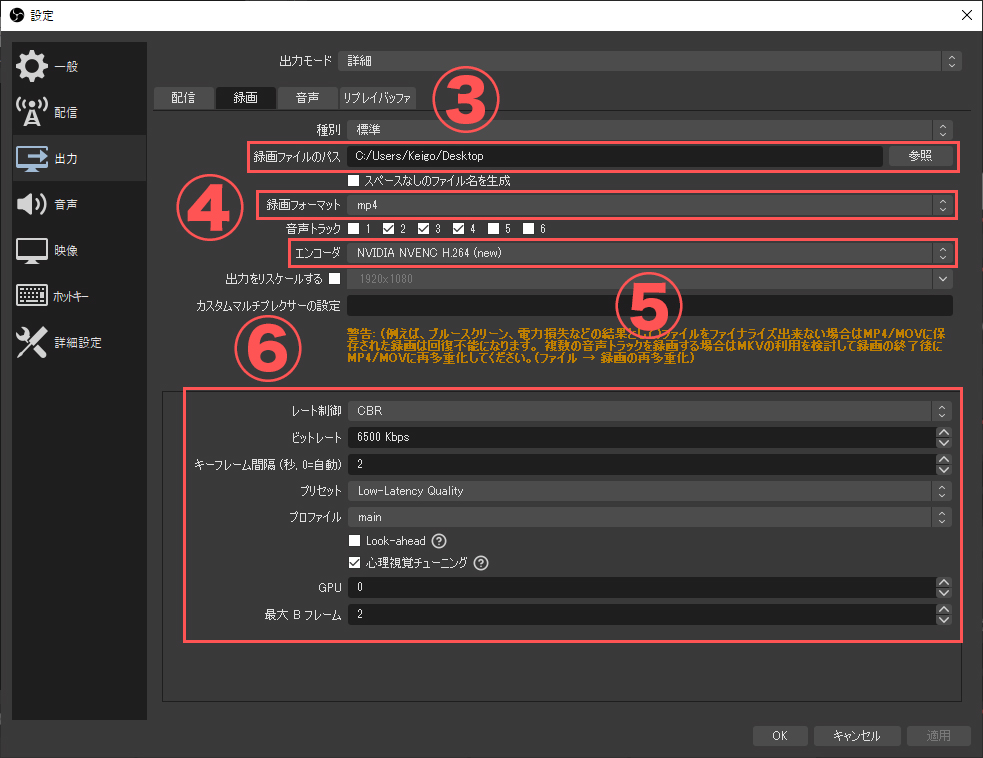983x758 pixels.
Task: Decrease GPU value with down arrow
Action: coord(944,592)
